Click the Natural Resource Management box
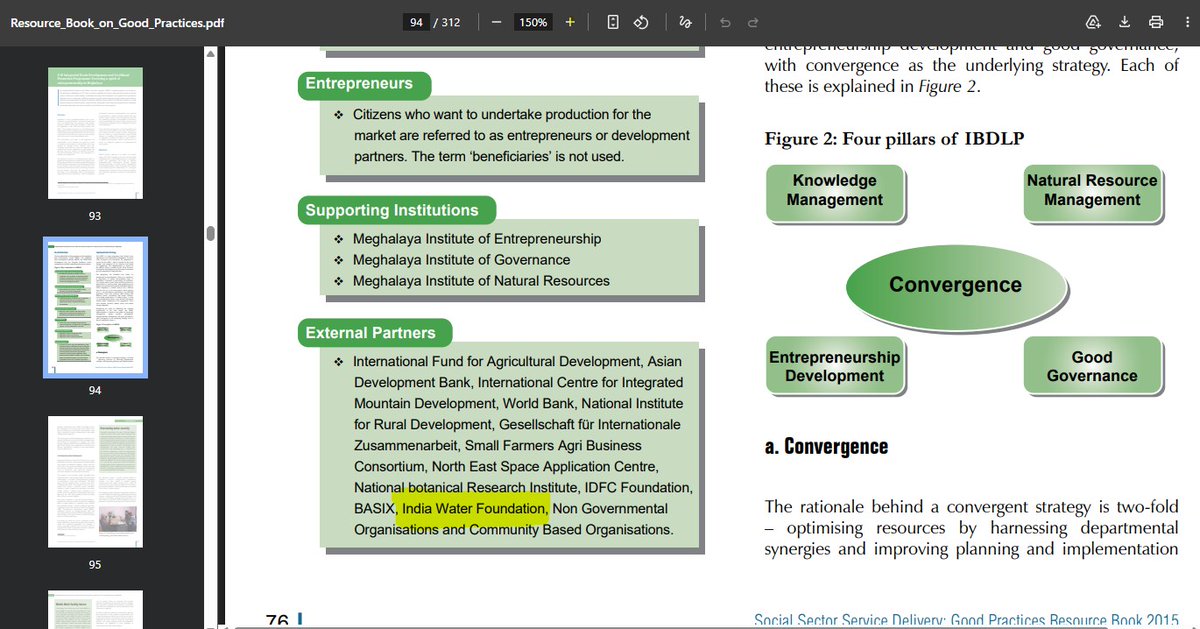 pos(1092,191)
